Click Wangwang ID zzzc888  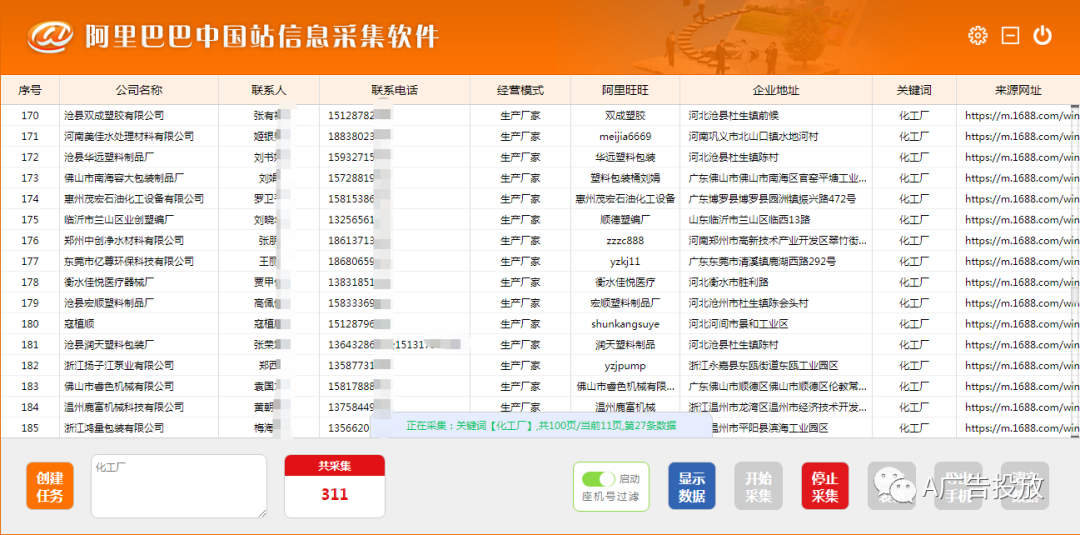(x=625, y=240)
